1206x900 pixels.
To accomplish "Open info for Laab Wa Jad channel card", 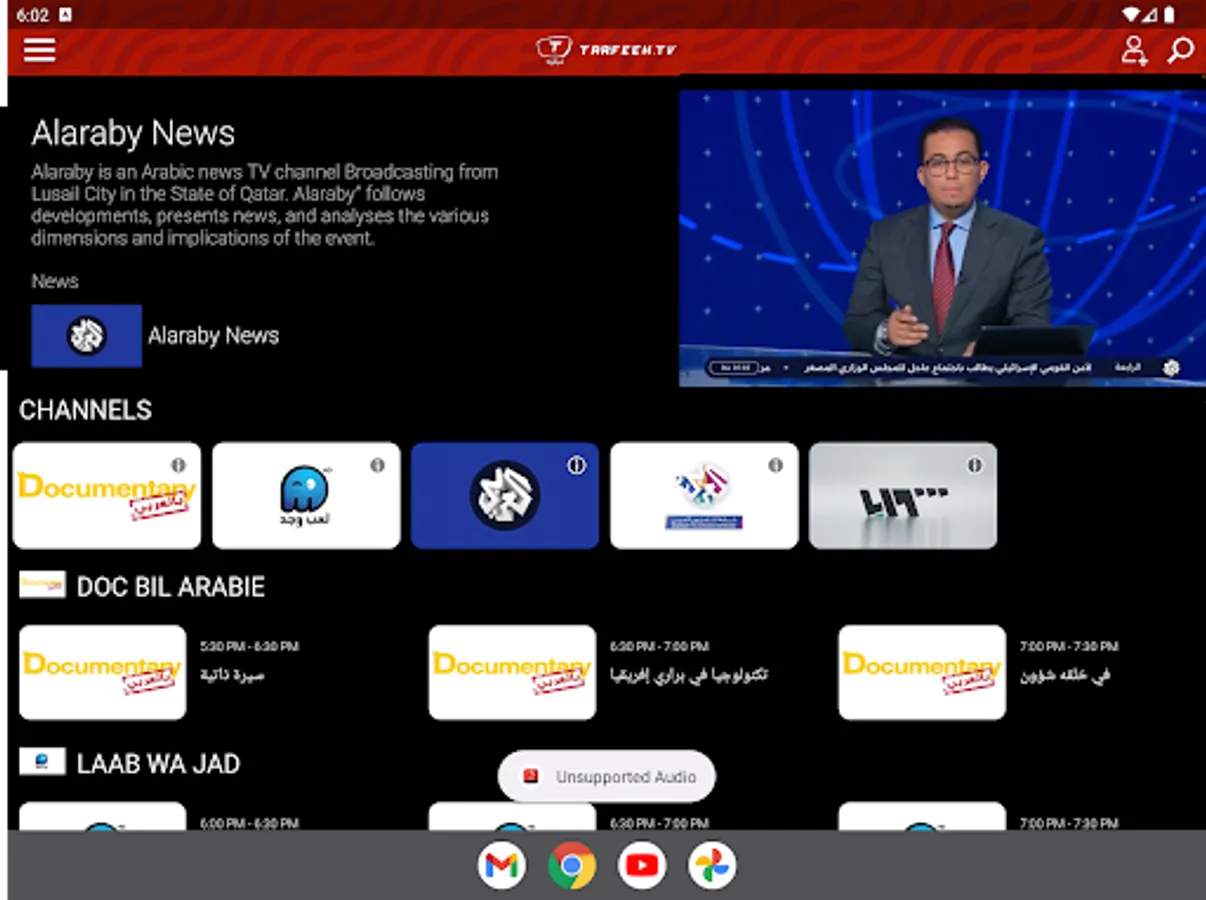I will click(x=377, y=465).
